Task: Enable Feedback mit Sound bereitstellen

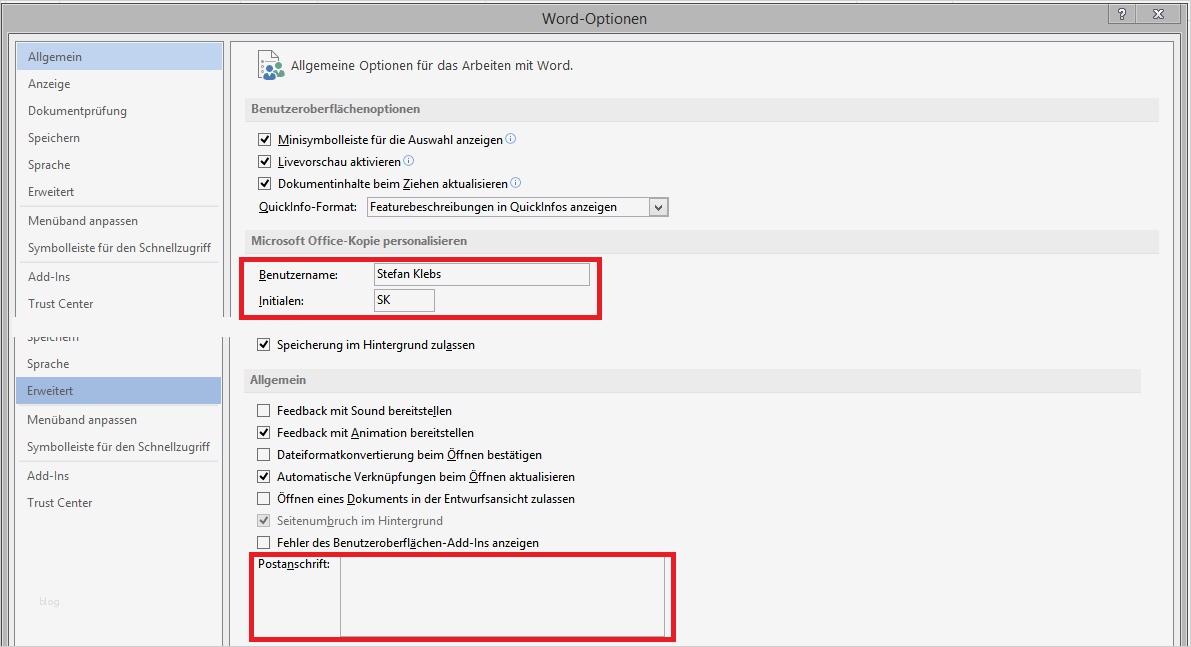Action: [264, 411]
